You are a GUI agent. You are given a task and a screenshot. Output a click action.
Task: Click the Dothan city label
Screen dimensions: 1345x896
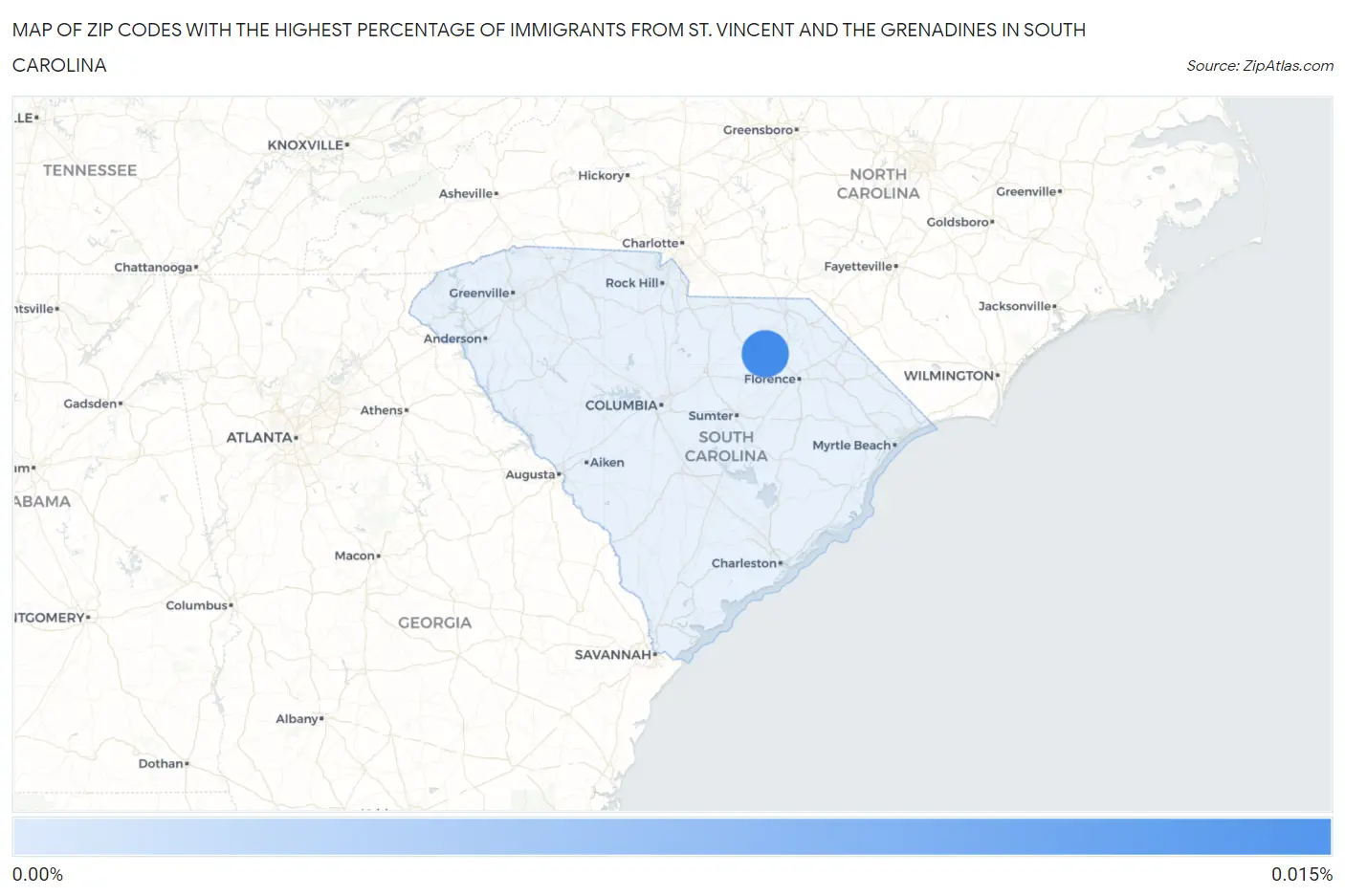(x=161, y=764)
